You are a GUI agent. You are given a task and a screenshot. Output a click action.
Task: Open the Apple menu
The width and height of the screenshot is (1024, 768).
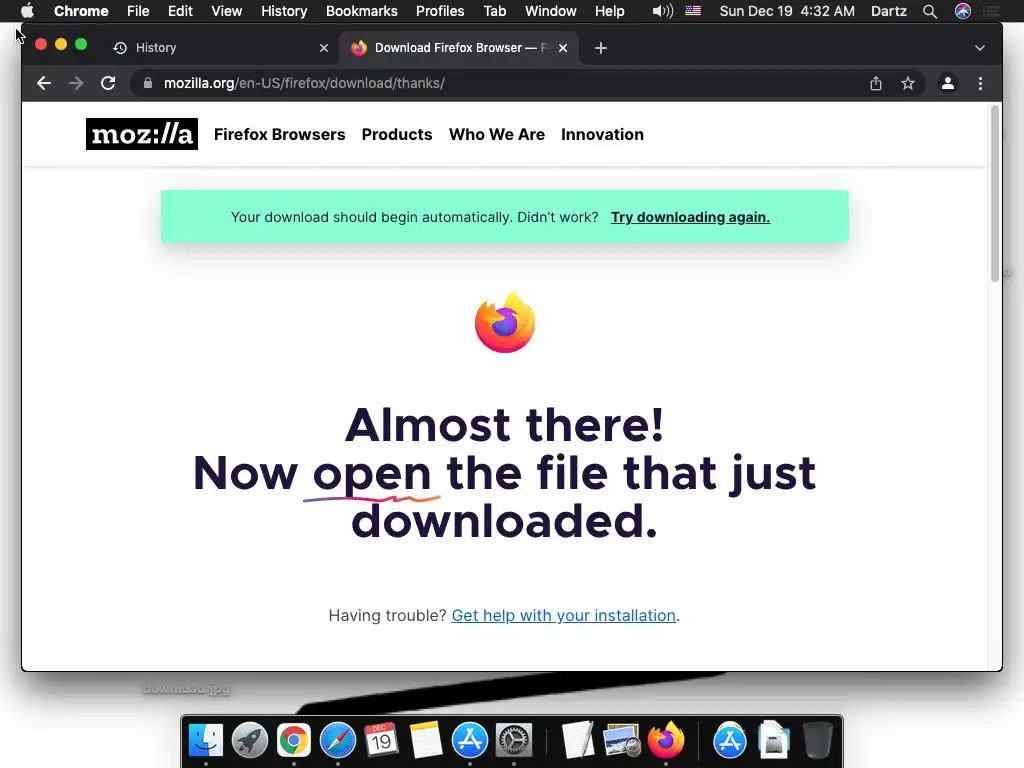pyautogui.click(x=27, y=11)
